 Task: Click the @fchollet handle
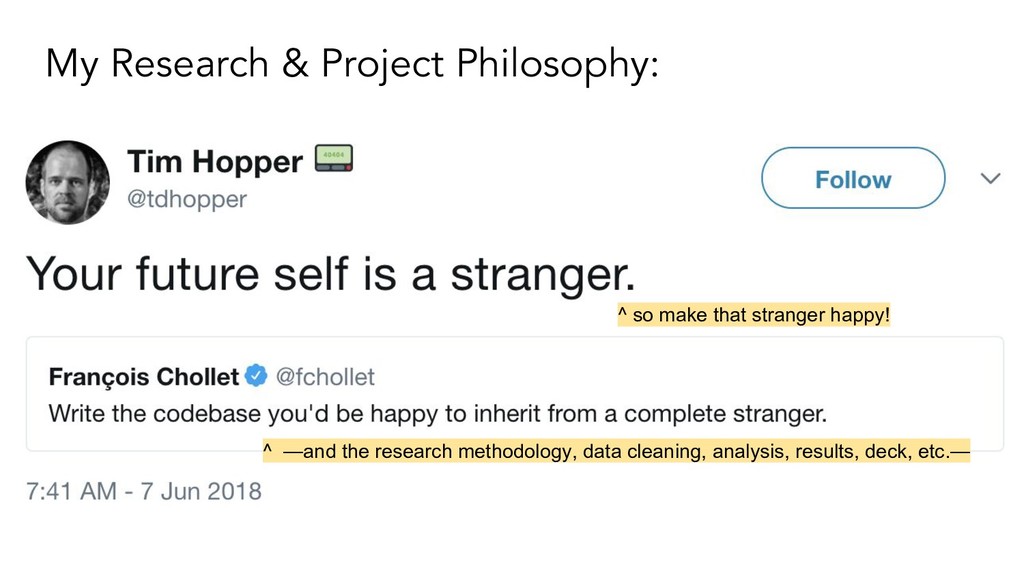pyautogui.click(x=325, y=377)
